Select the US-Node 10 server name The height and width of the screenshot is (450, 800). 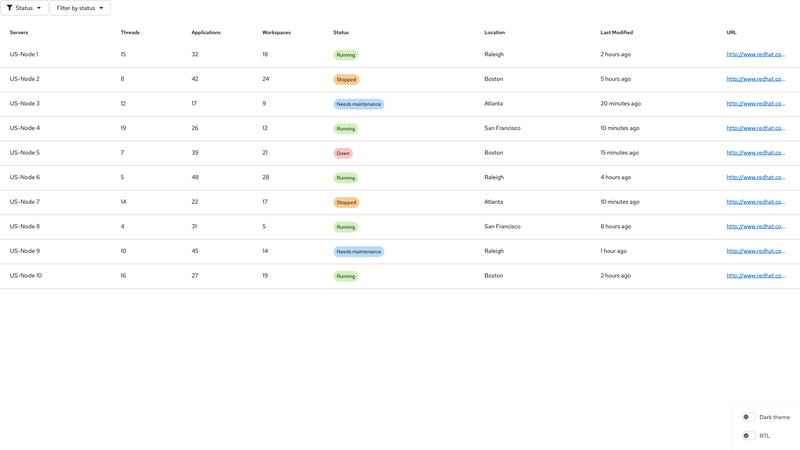click(x=26, y=276)
